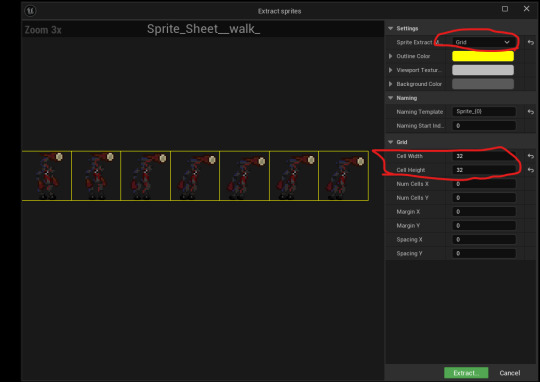Click the Unreal Engine logo icon
Image resolution: width=540 pixels, height=382 pixels.
[30, 11]
